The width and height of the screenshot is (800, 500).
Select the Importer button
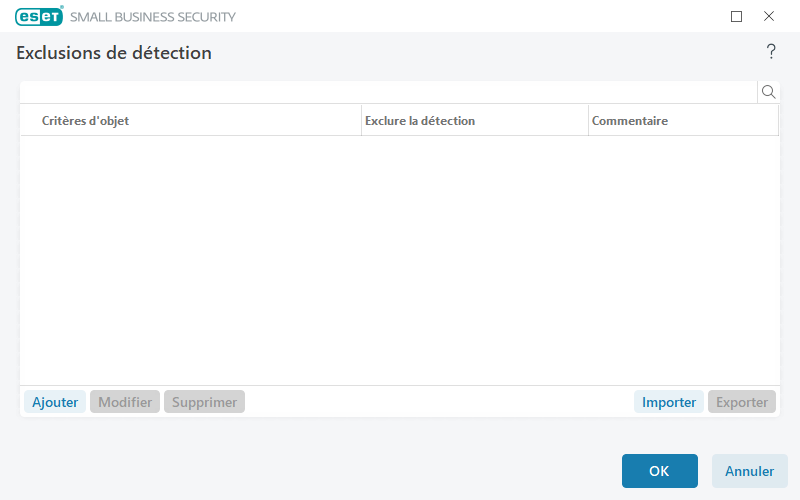[x=669, y=402]
